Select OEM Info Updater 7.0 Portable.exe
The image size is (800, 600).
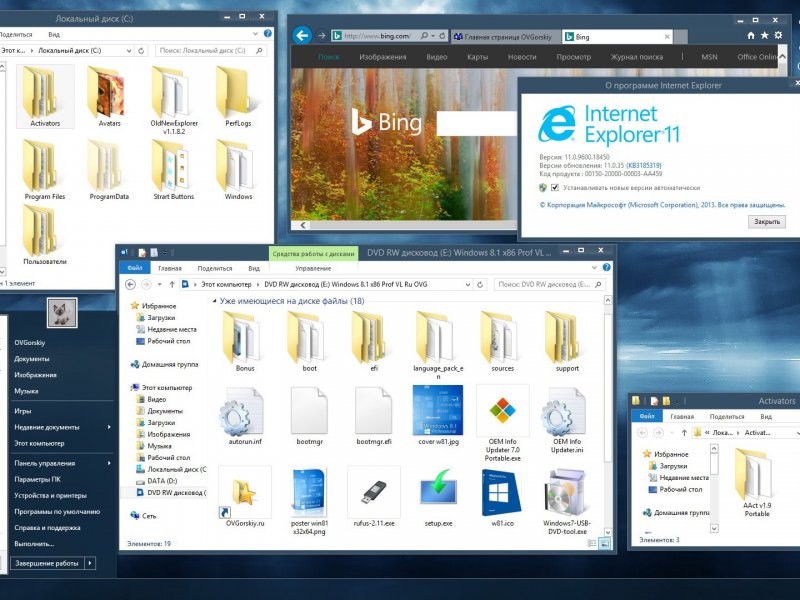pos(503,410)
